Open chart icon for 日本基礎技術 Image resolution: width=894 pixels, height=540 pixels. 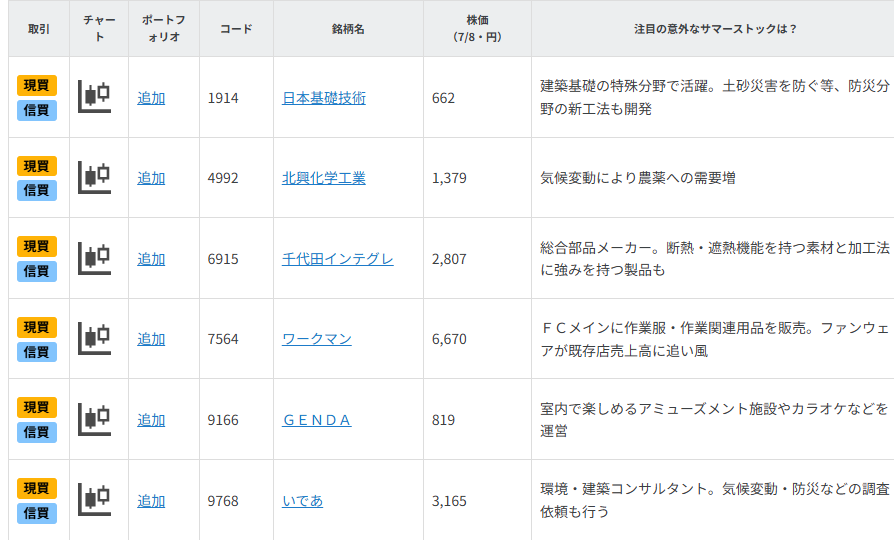[x=95, y=97]
